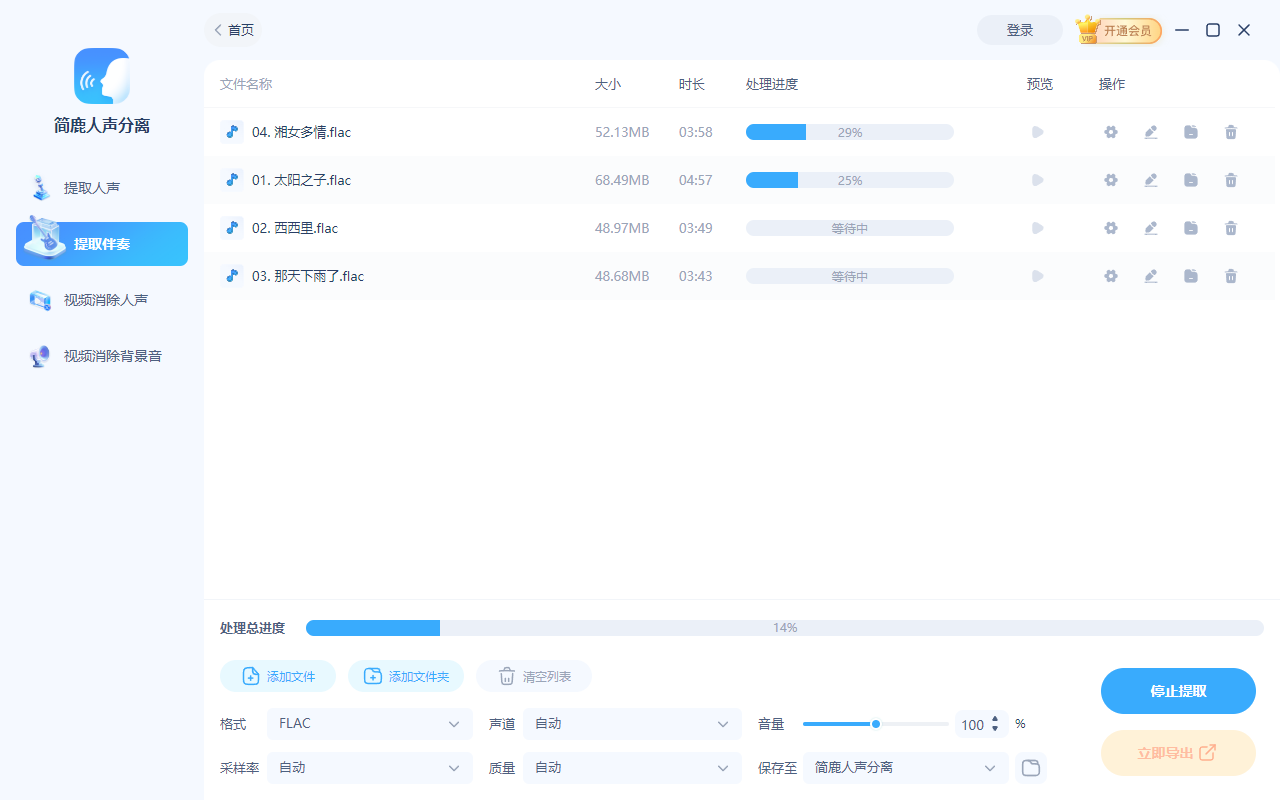Click 添加文件 to add files

point(277,675)
